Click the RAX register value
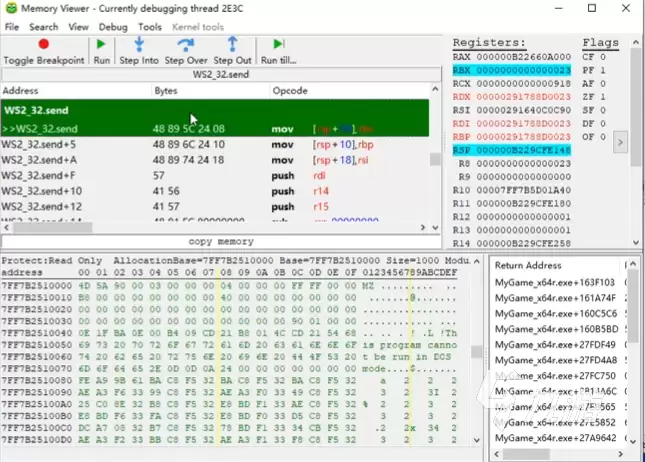645x462 pixels. click(x=524, y=57)
